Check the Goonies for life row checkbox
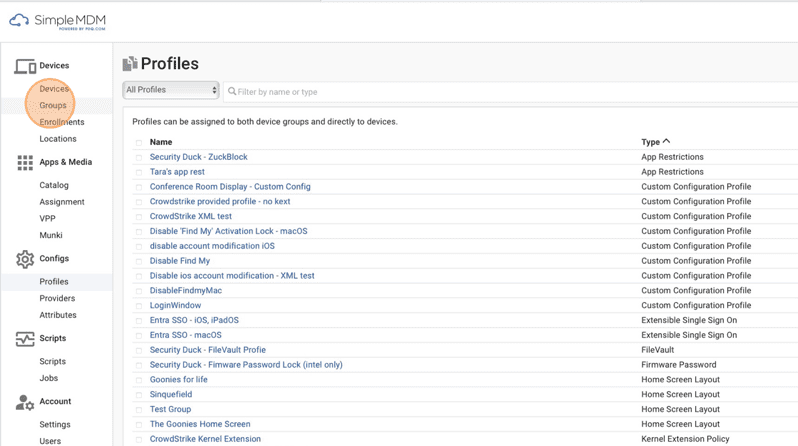This screenshot has height=446, width=798. (138, 380)
